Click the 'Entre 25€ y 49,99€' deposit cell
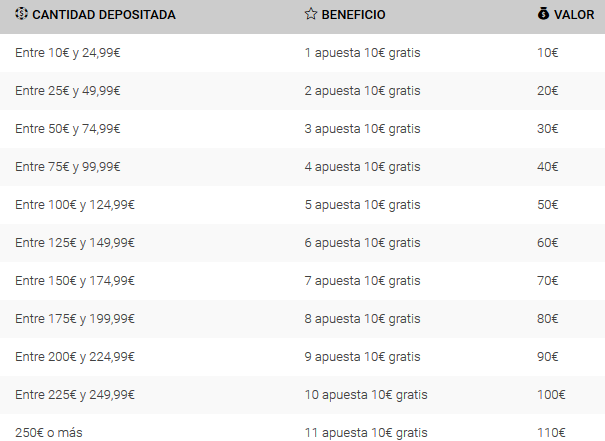This screenshot has height=441, width=605. pyautogui.click(x=68, y=91)
